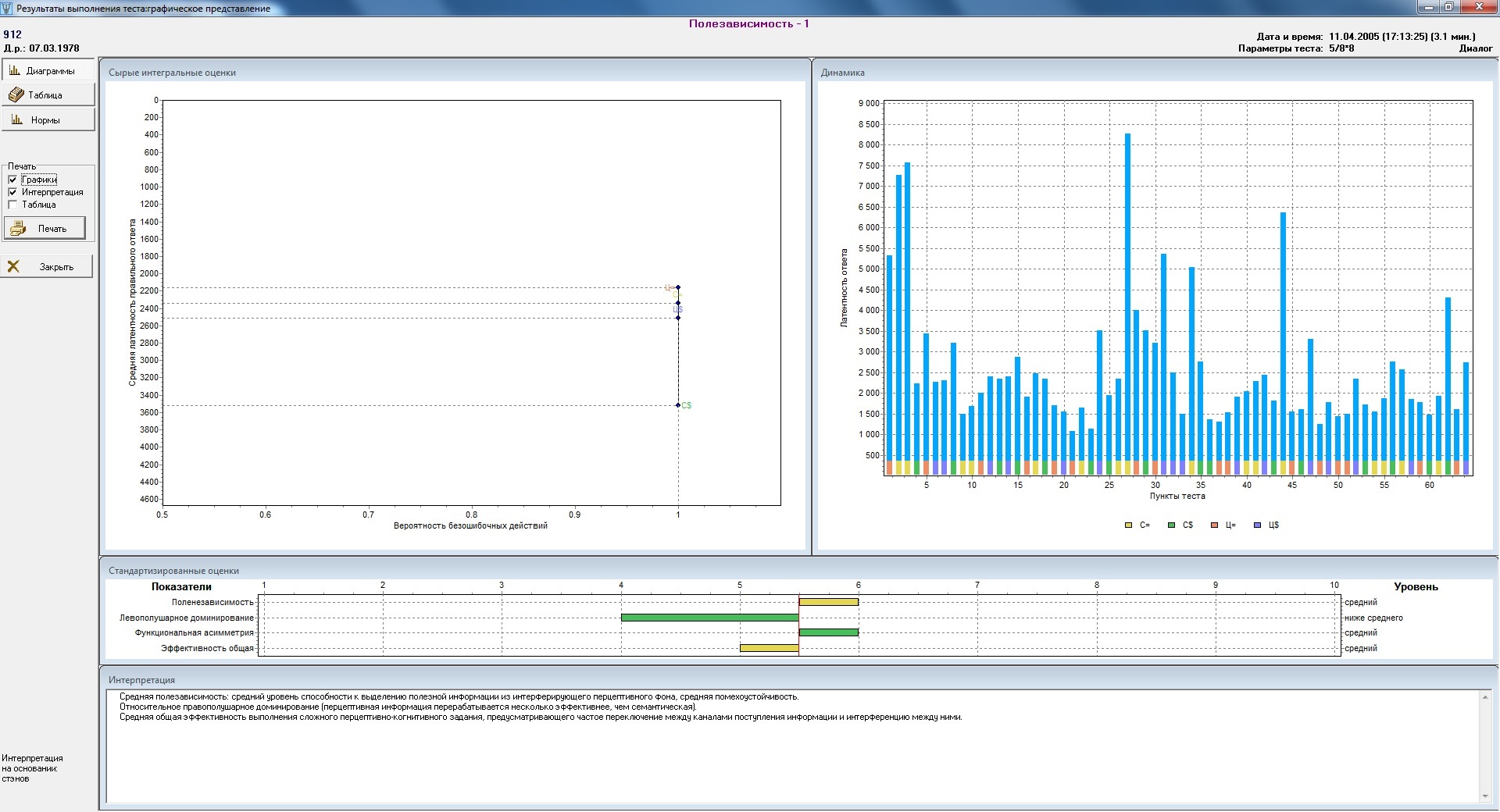Click the green C$ legend swatch
The width and height of the screenshot is (1500, 812).
(1171, 525)
